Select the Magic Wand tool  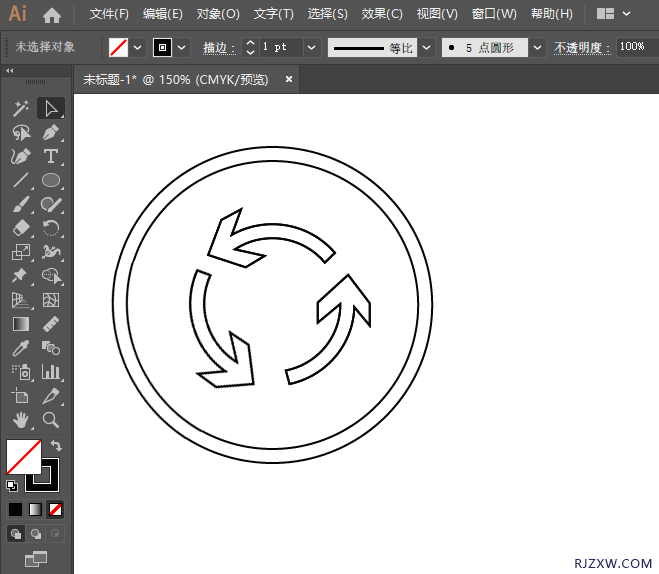(x=20, y=109)
